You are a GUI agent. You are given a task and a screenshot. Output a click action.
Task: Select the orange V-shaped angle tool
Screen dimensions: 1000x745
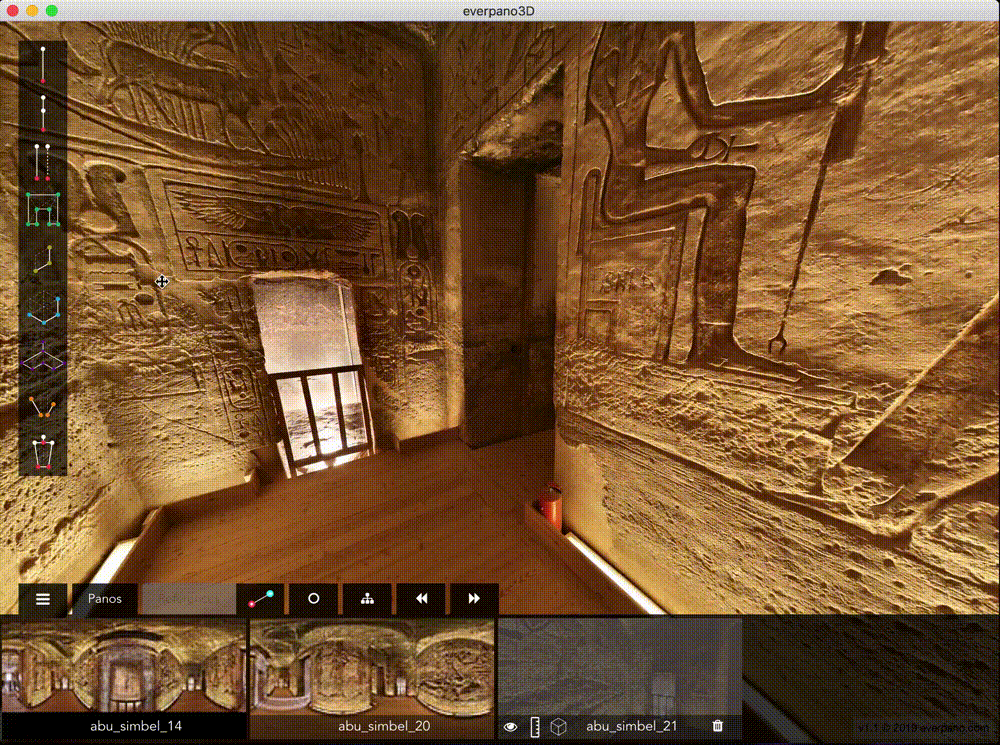tap(43, 406)
